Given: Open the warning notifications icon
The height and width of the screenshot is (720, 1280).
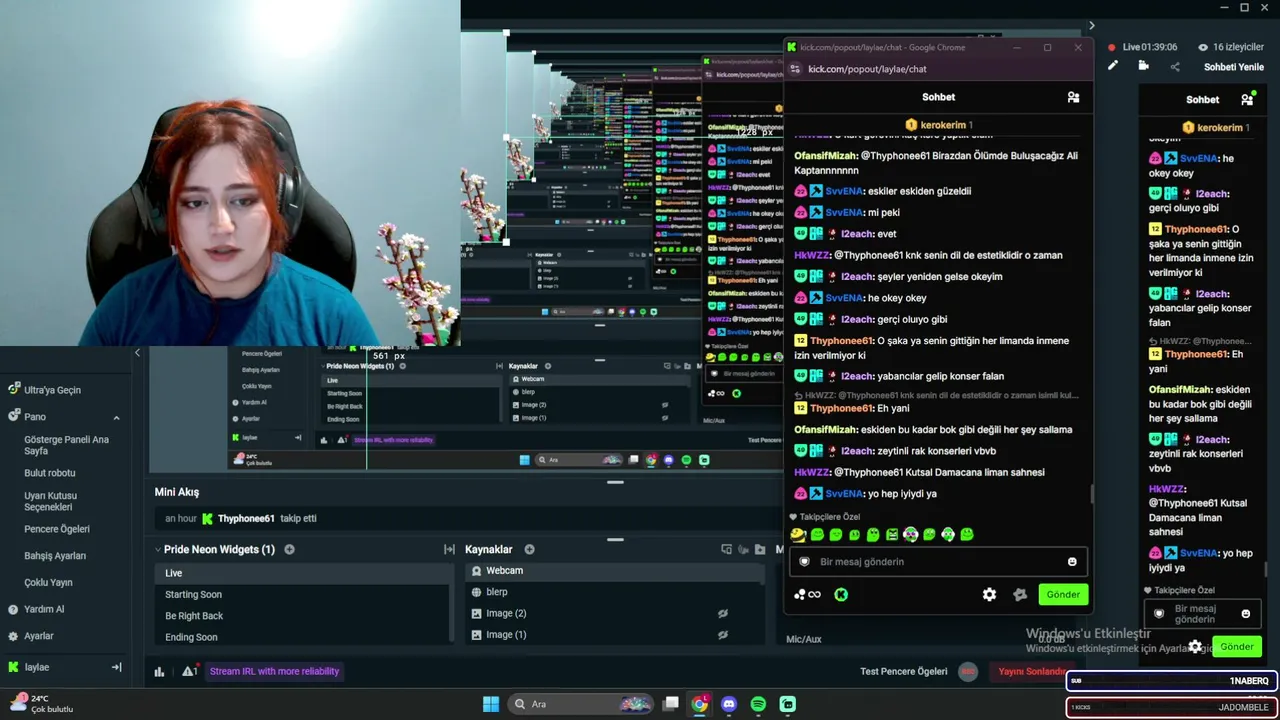Looking at the screenshot, I should pos(189,671).
